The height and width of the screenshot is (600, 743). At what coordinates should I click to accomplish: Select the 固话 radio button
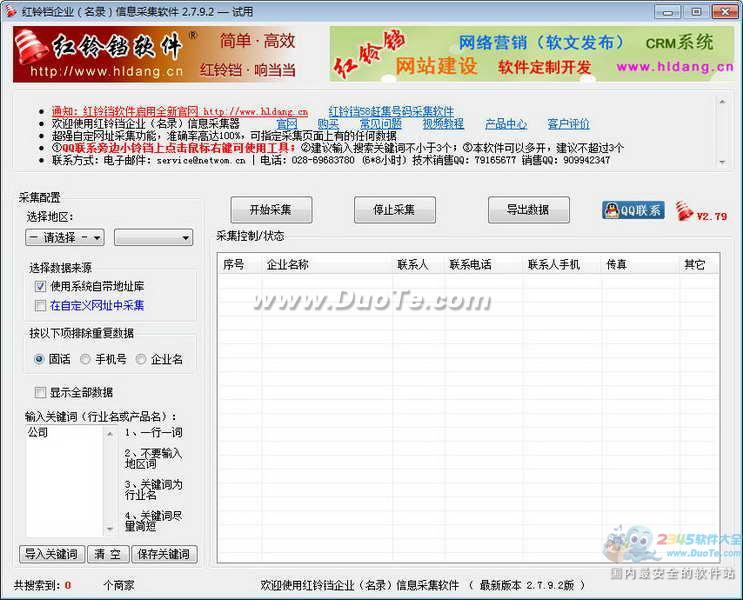[x=39, y=359]
